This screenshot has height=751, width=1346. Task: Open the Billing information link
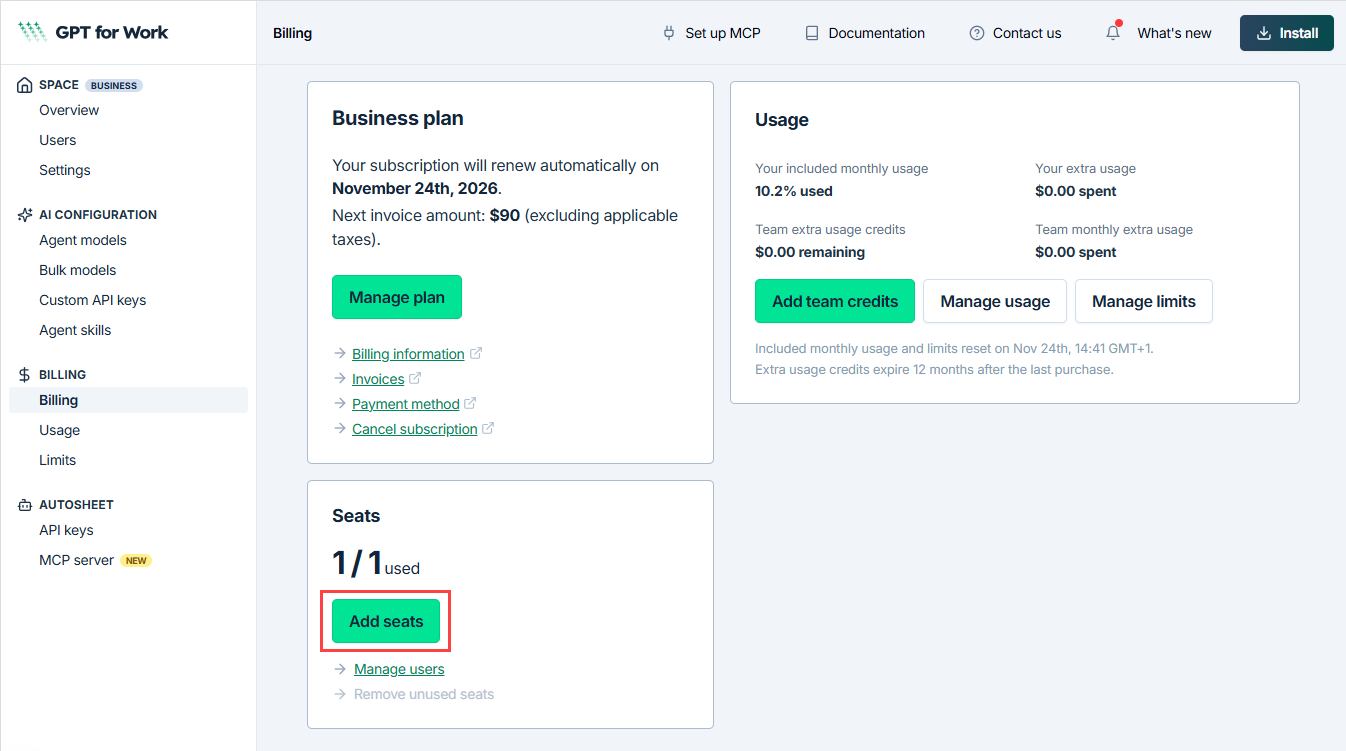[408, 354]
